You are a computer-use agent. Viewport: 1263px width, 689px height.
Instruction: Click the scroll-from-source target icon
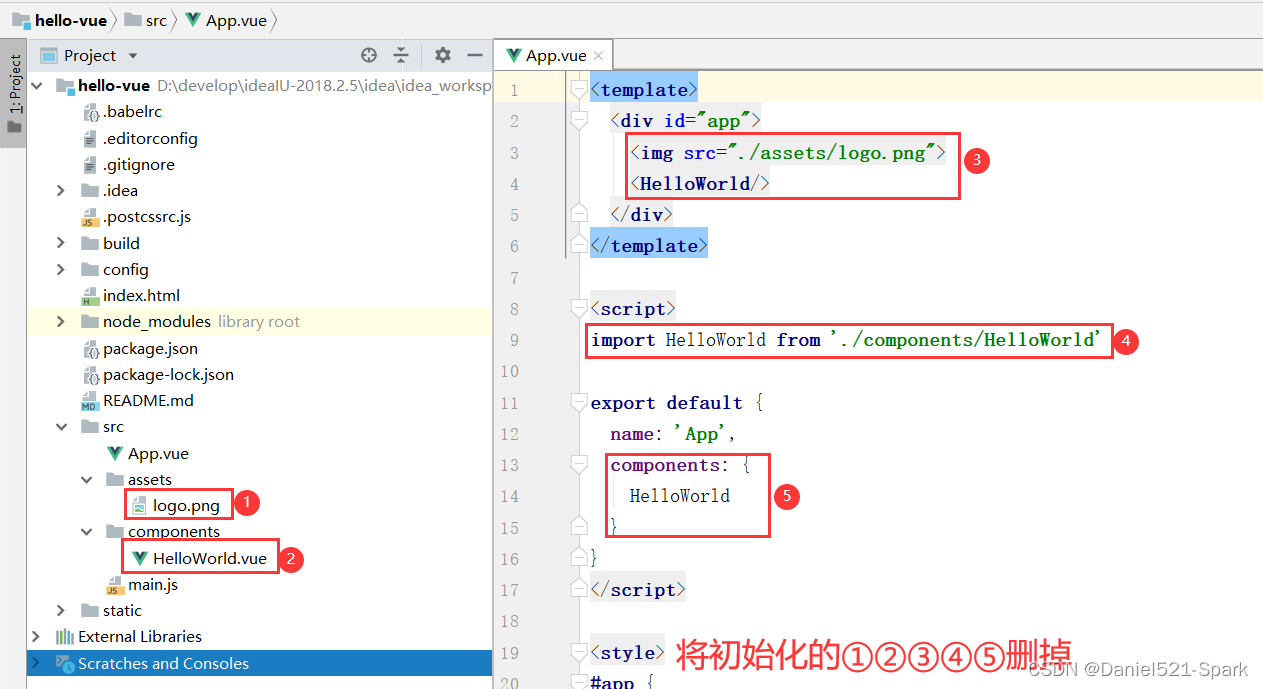click(369, 55)
